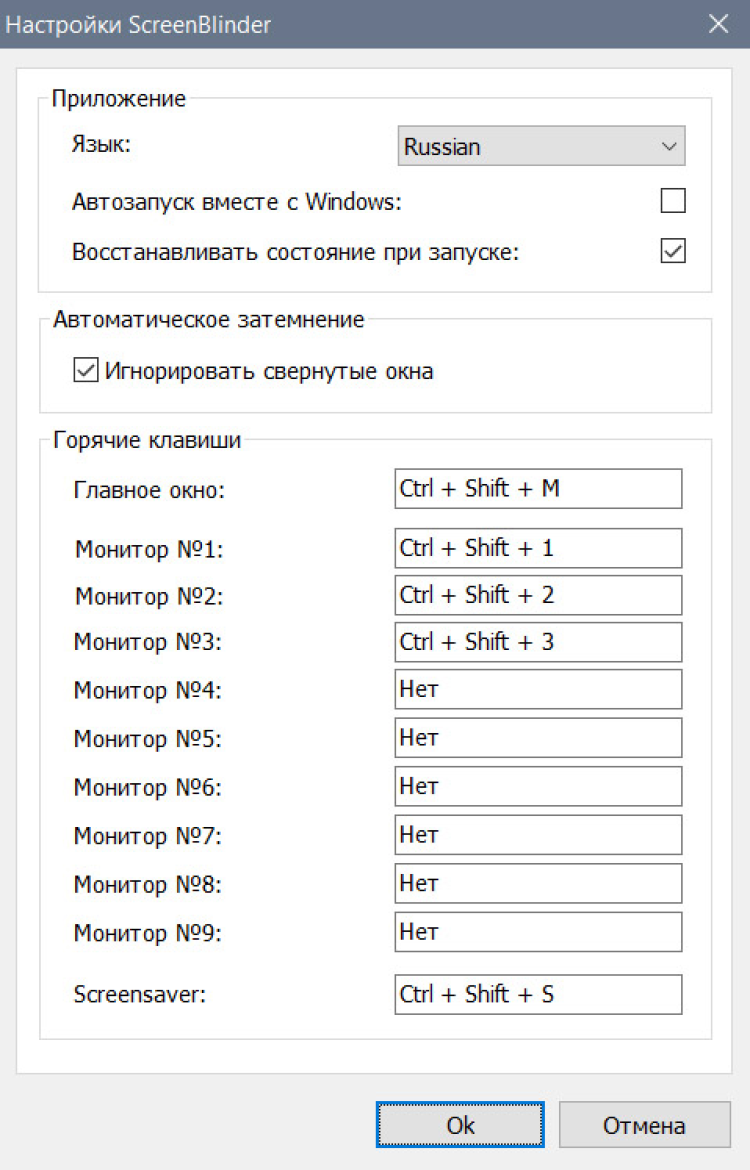
Task: Click the Монитор №6 hotkey field
Action: 538,786
